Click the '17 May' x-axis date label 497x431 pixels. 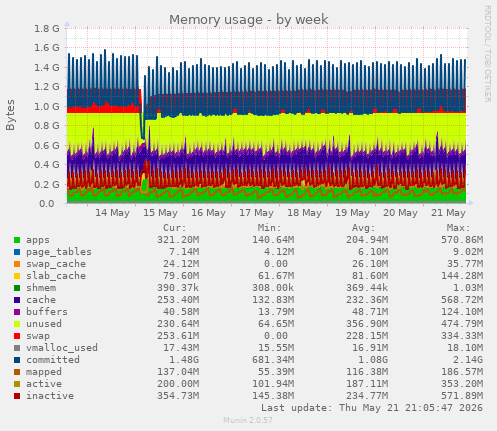[256, 213]
